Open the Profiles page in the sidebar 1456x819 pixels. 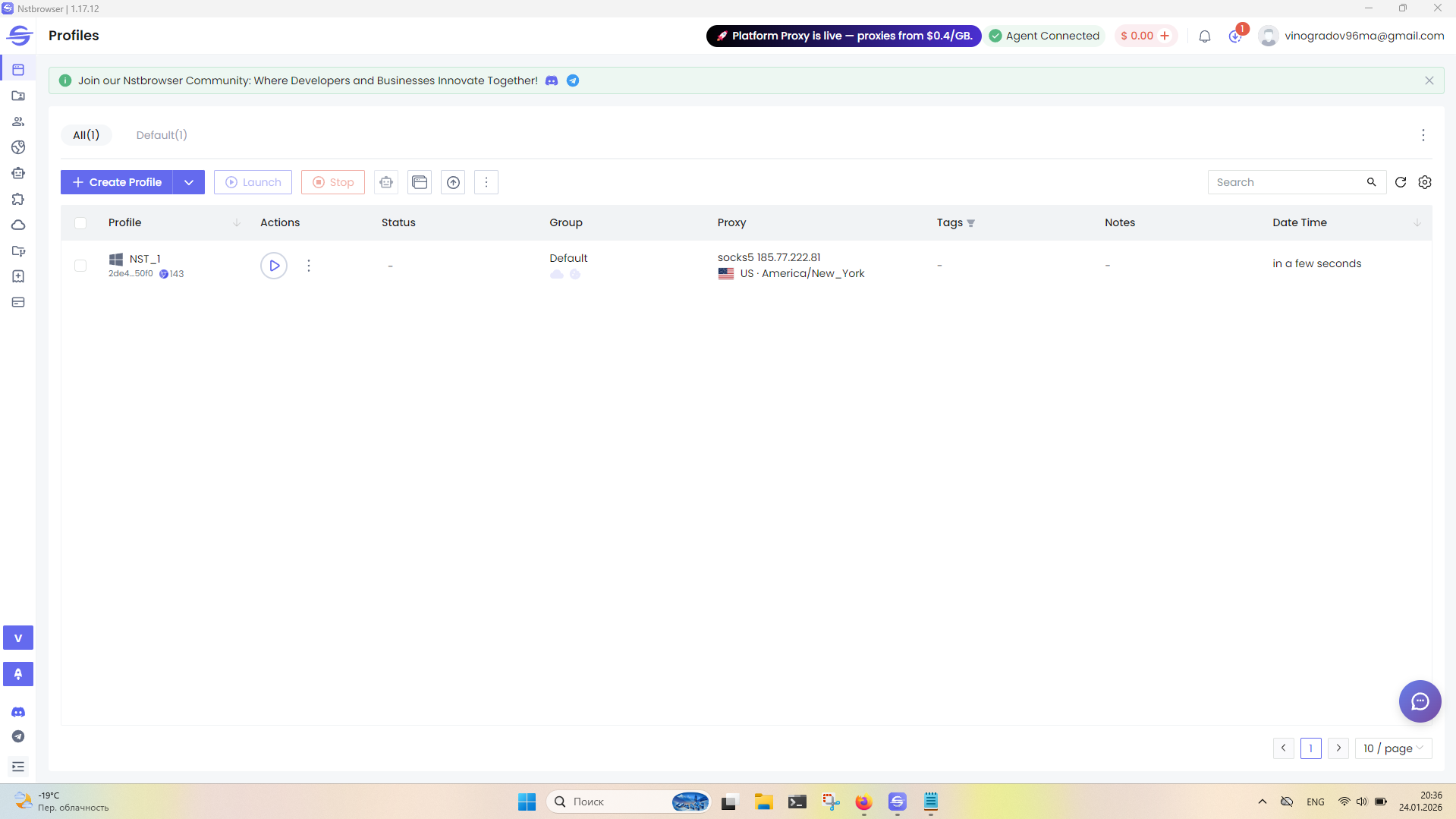18,70
